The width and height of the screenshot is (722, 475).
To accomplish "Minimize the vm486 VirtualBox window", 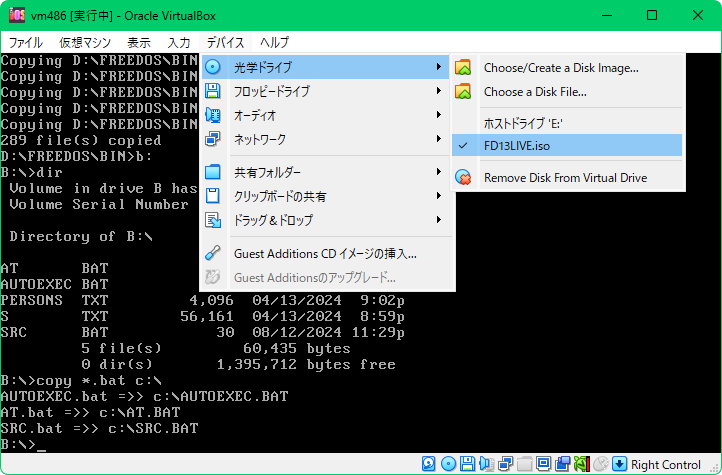I will [607, 15].
